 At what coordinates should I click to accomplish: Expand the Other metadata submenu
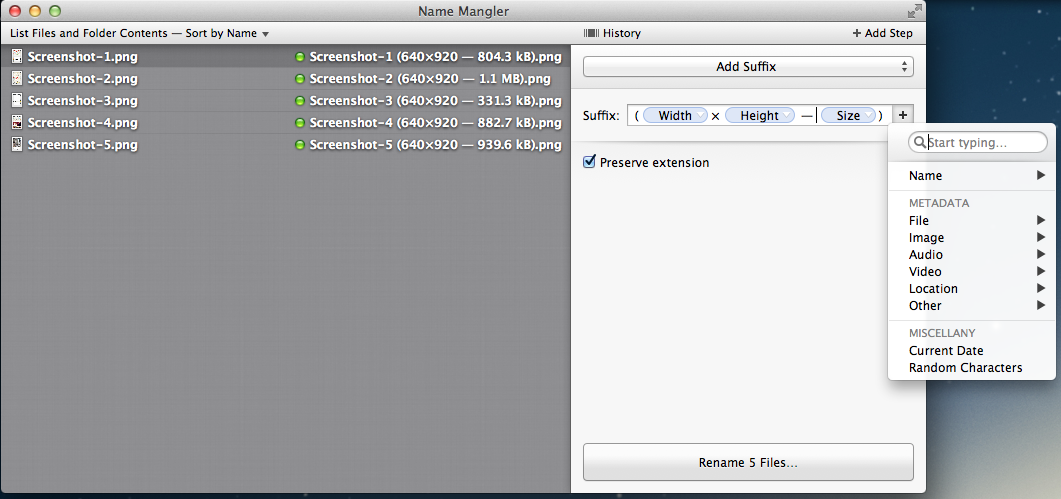click(x=972, y=305)
